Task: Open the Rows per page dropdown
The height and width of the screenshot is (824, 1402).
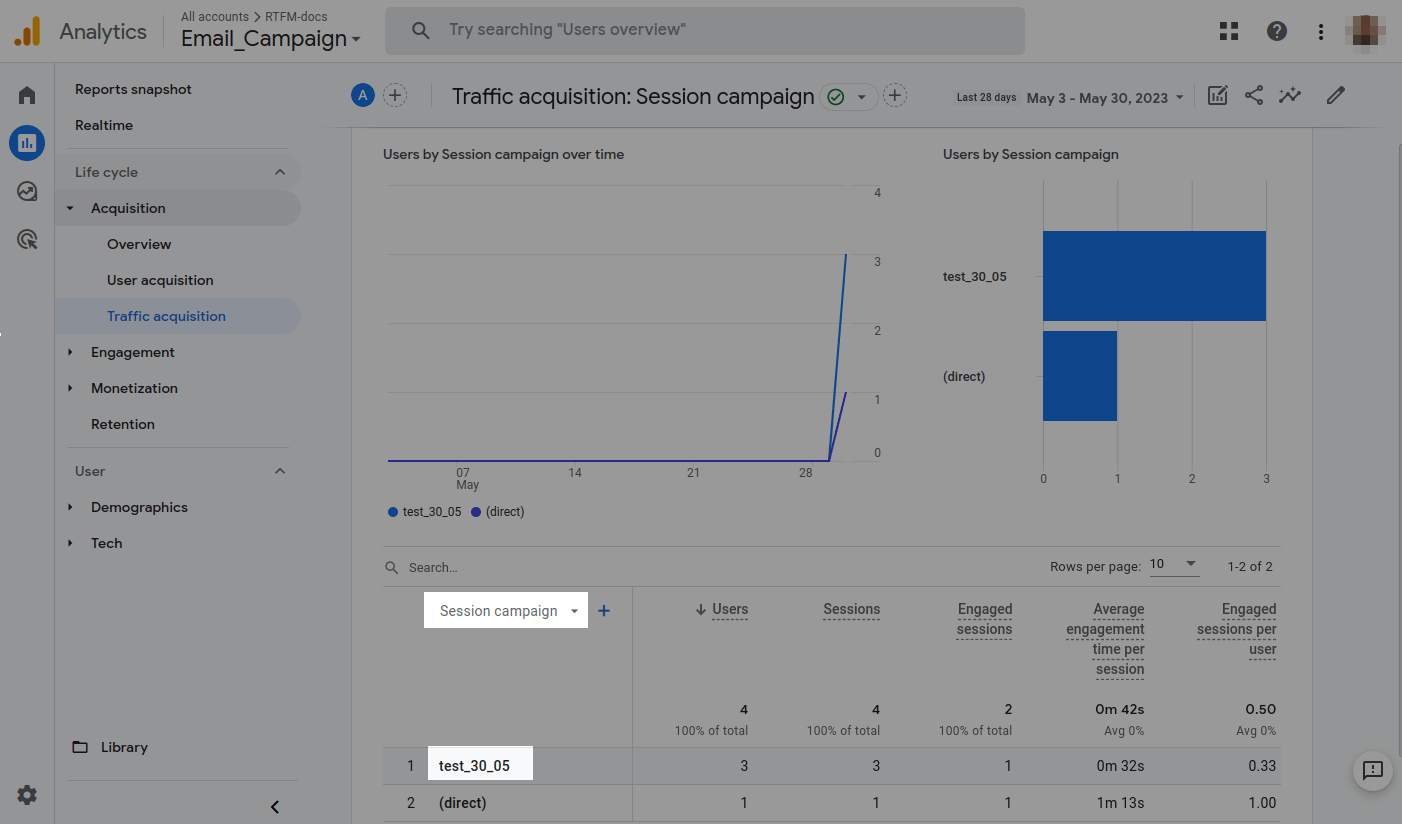Action: (x=1173, y=565)
